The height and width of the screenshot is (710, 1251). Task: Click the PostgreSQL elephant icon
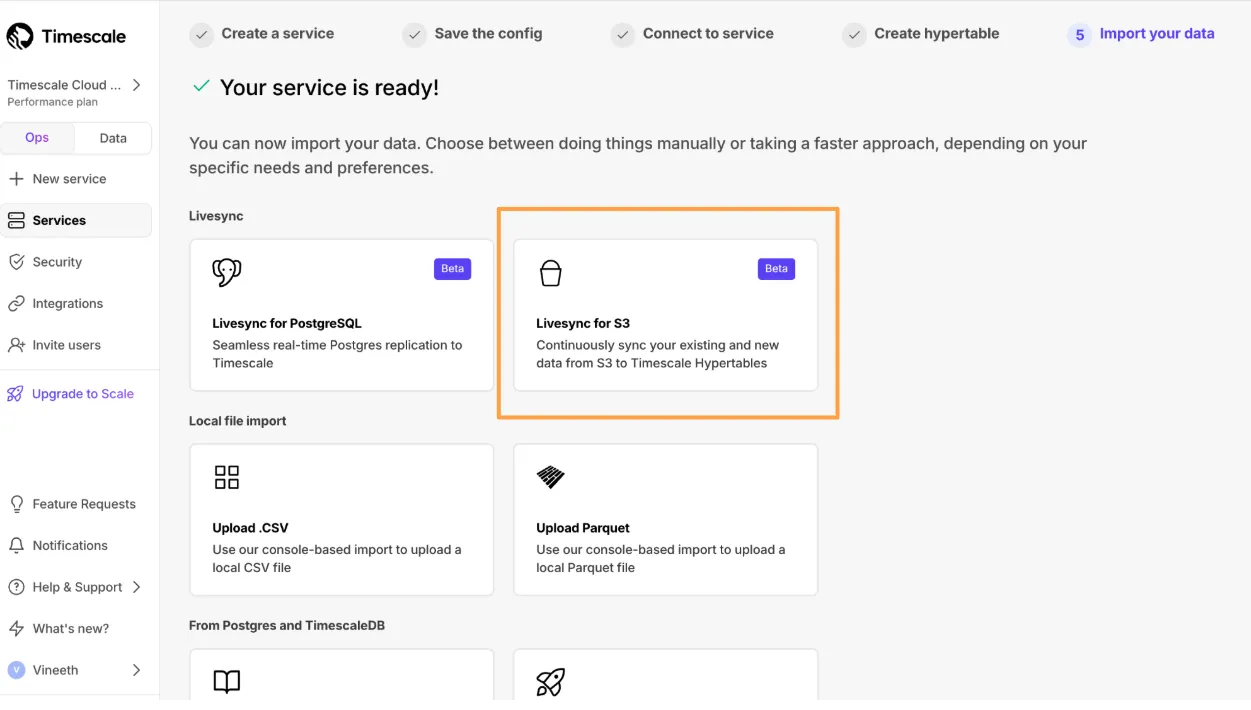(x=227, y=272)
